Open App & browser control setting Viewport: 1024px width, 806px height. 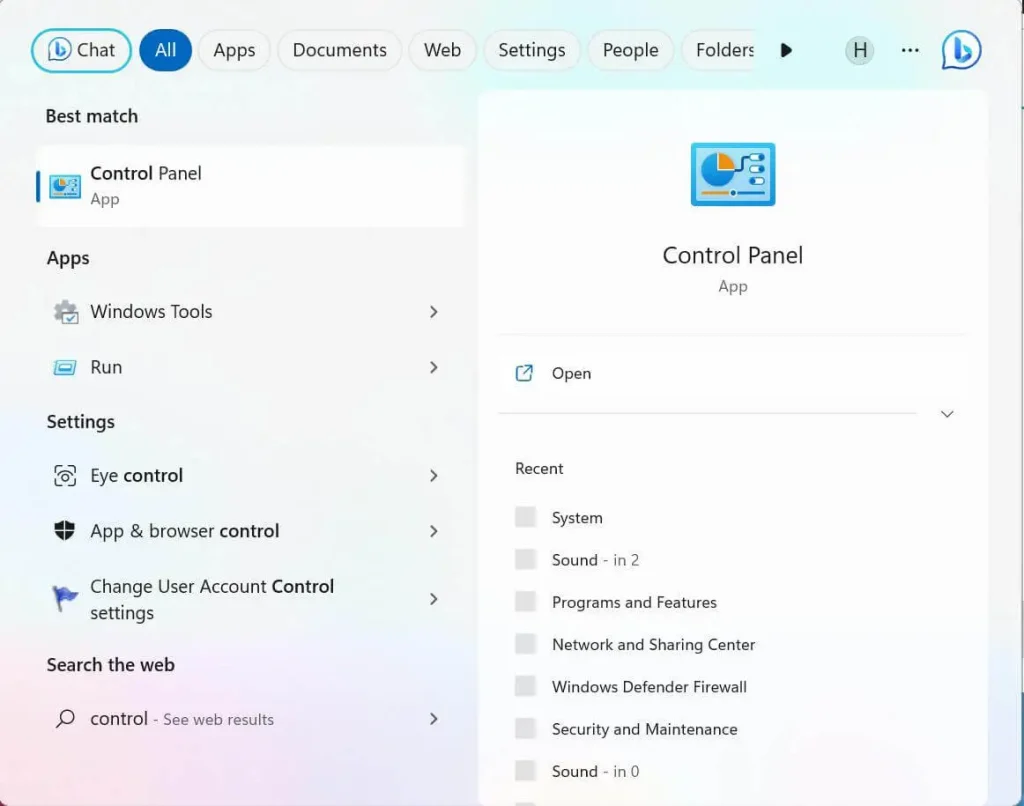pos(250,531)
